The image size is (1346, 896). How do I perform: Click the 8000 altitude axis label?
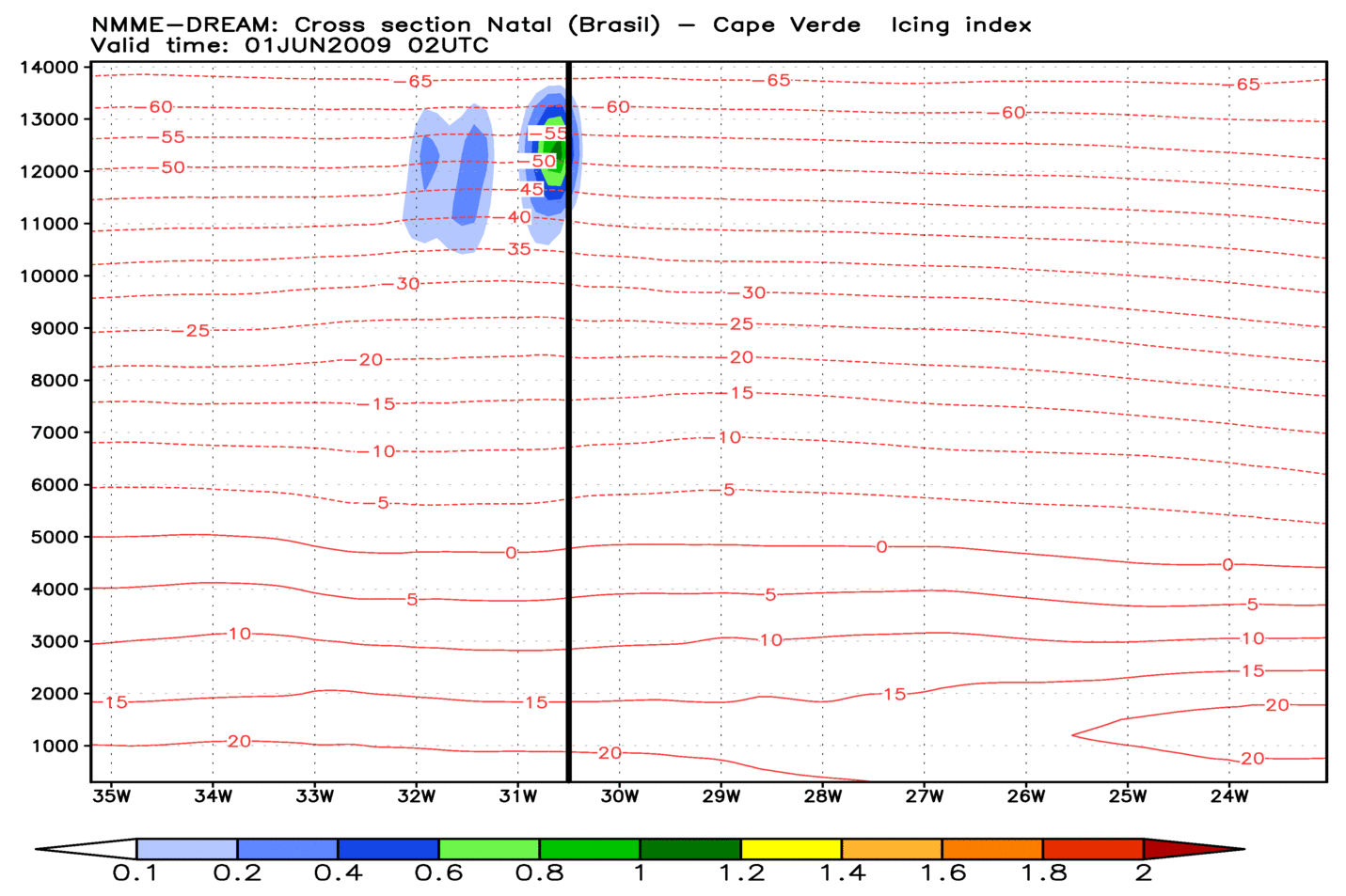pyautogui.click(x=55, y=380)
